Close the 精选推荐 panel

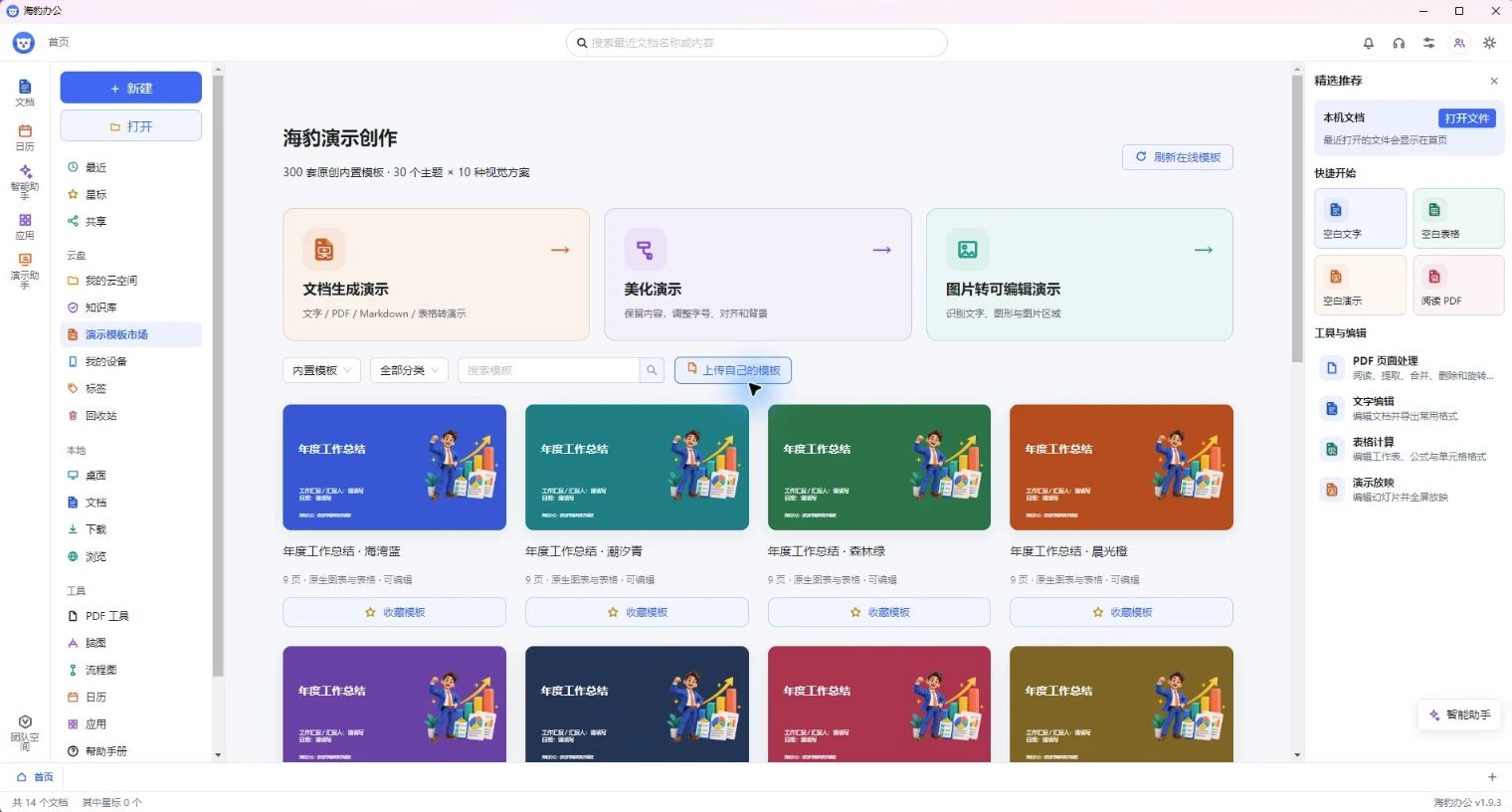point(1494,81)
